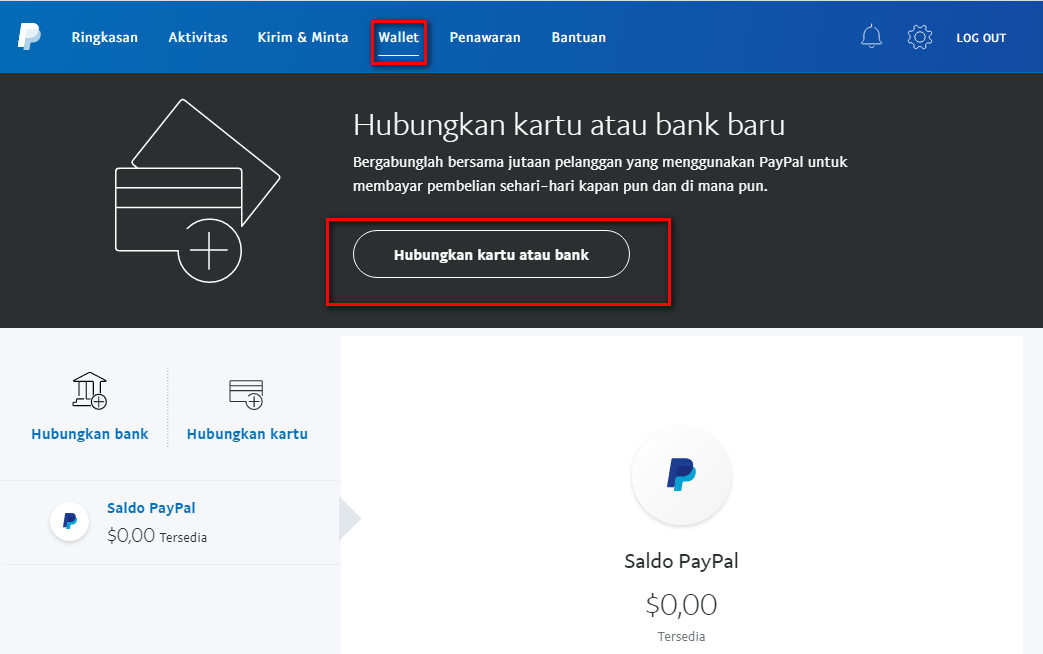This screenshot has width=1043, height=654.
Task: Open the Penawaran section
Action: [x=485, y=36]
